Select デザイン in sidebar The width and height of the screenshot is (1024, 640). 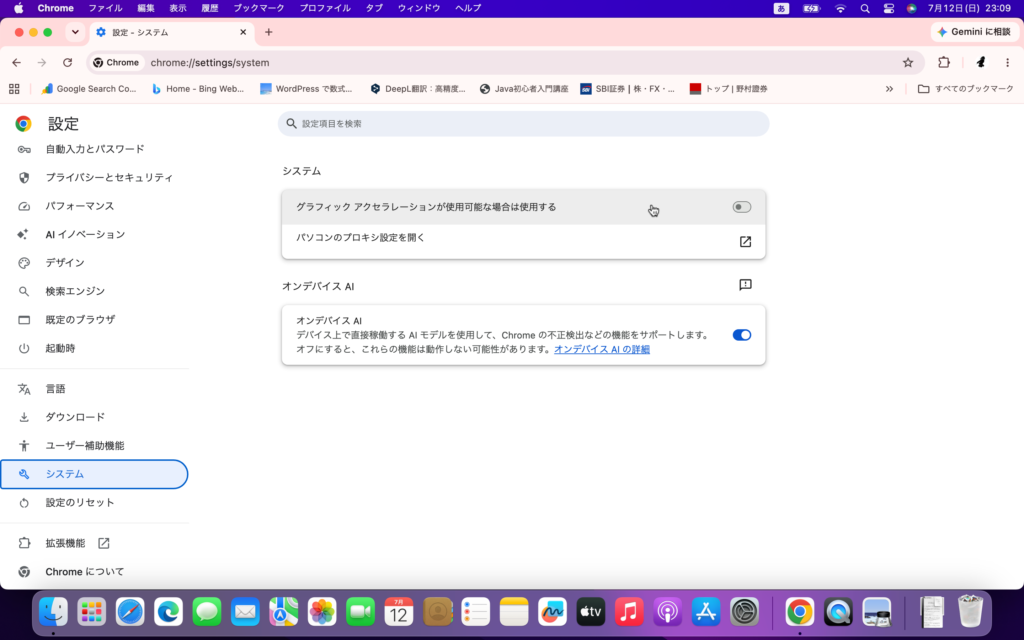[x=95, y=263]
